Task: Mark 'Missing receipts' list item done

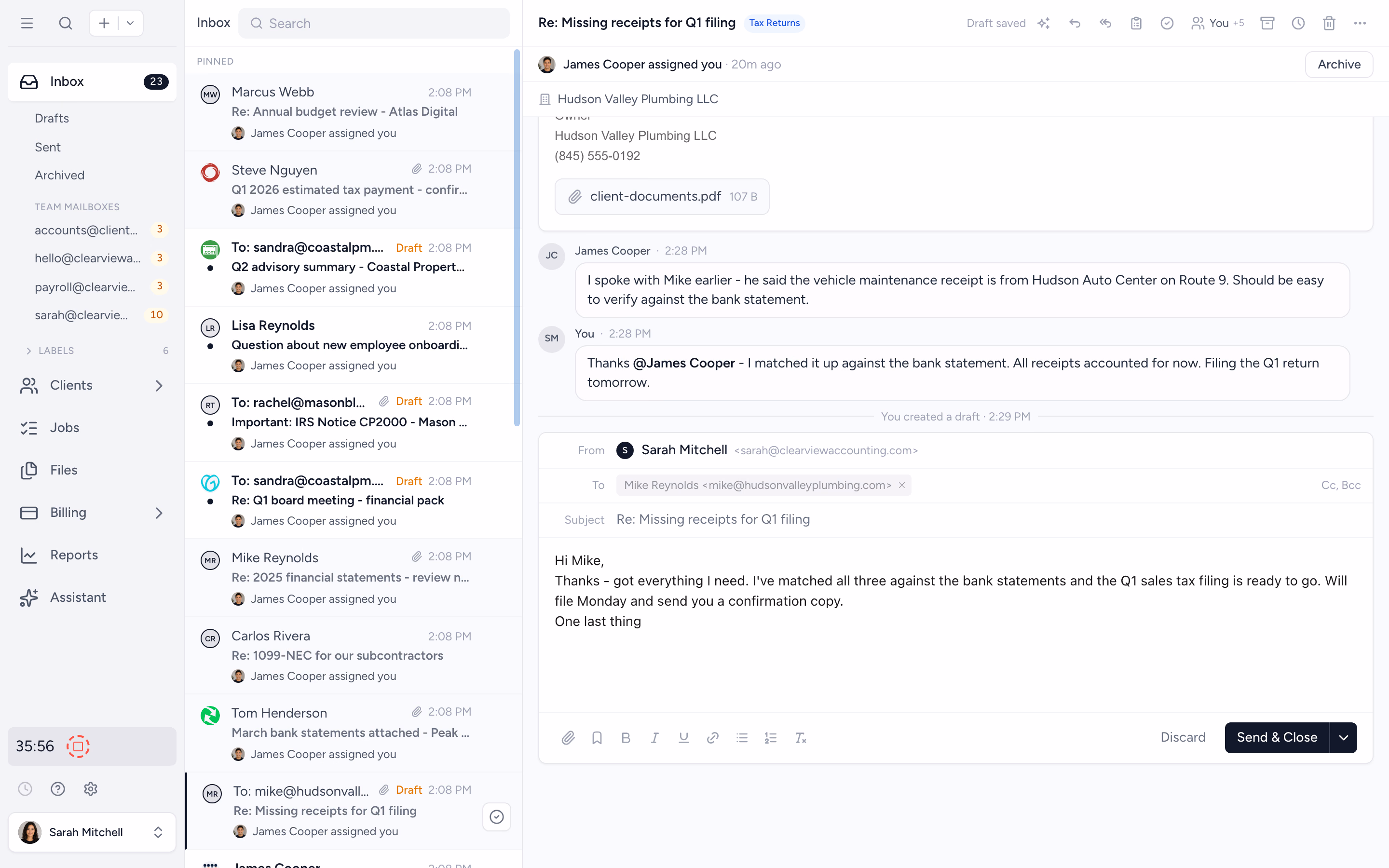Action: point(496,816)
